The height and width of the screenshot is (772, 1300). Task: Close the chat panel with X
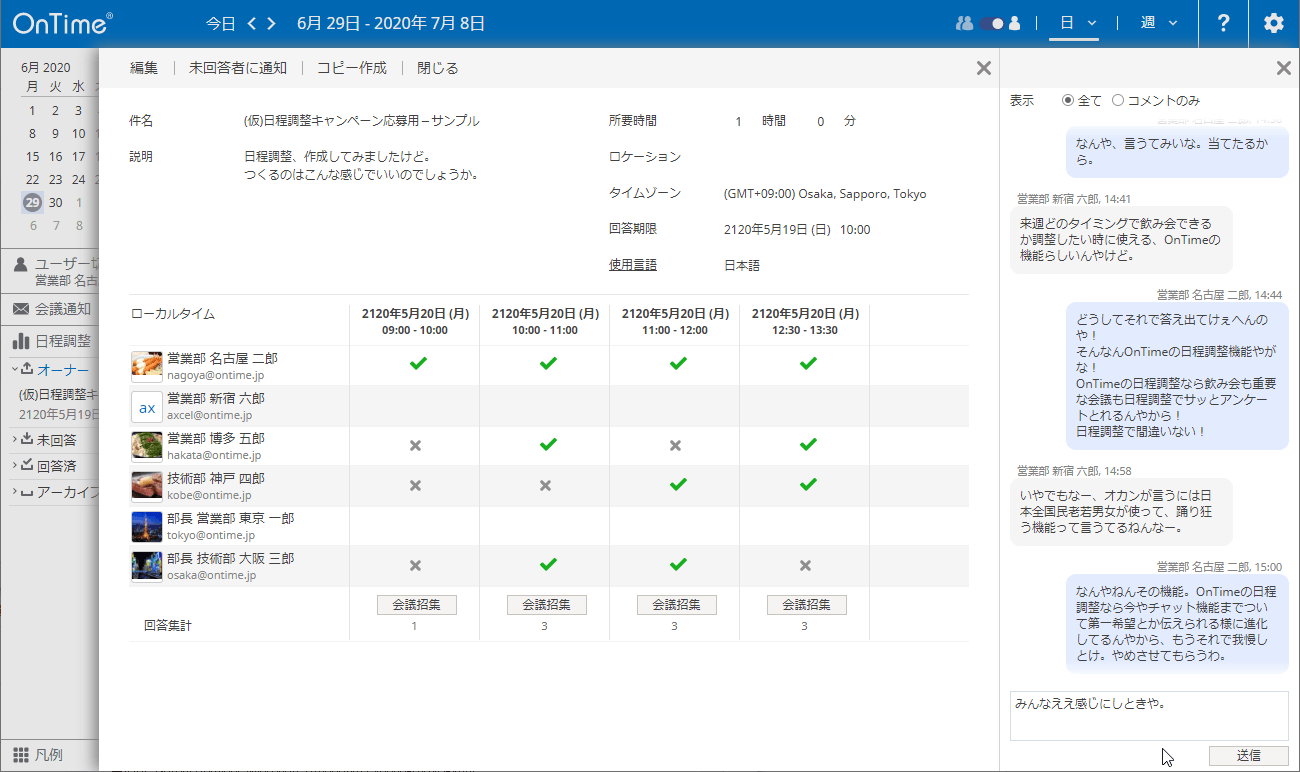(1283, 68)
